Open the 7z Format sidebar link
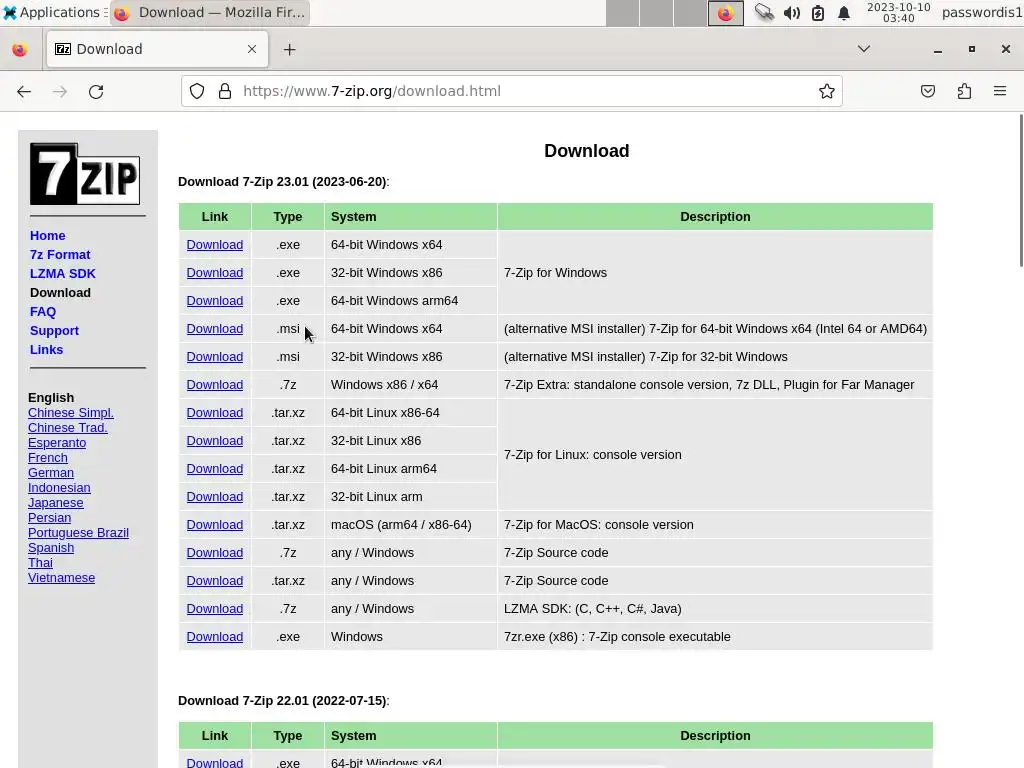This screenshot has width=1024, height=768. (60, 255)
